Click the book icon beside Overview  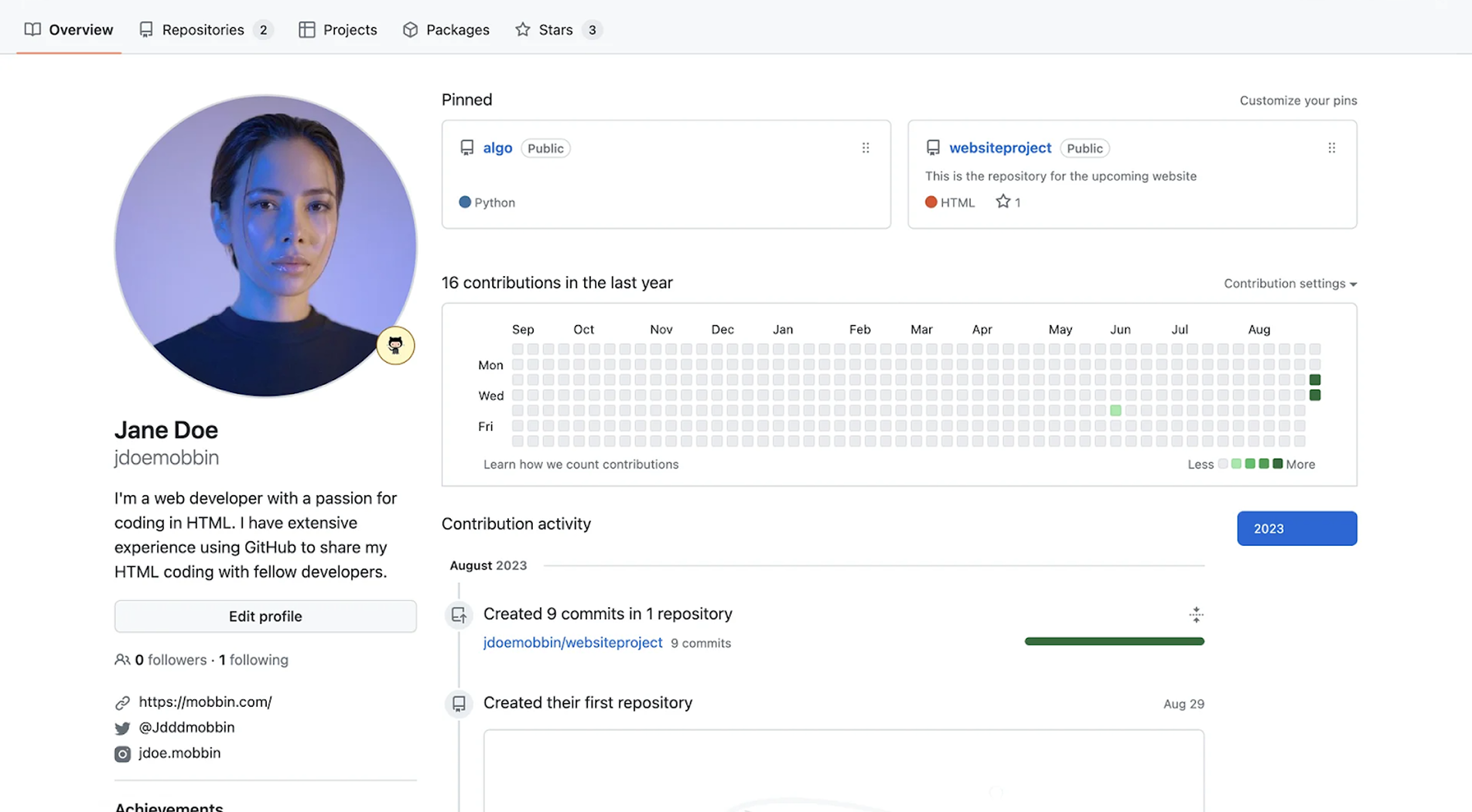click(x=32, y=29)
